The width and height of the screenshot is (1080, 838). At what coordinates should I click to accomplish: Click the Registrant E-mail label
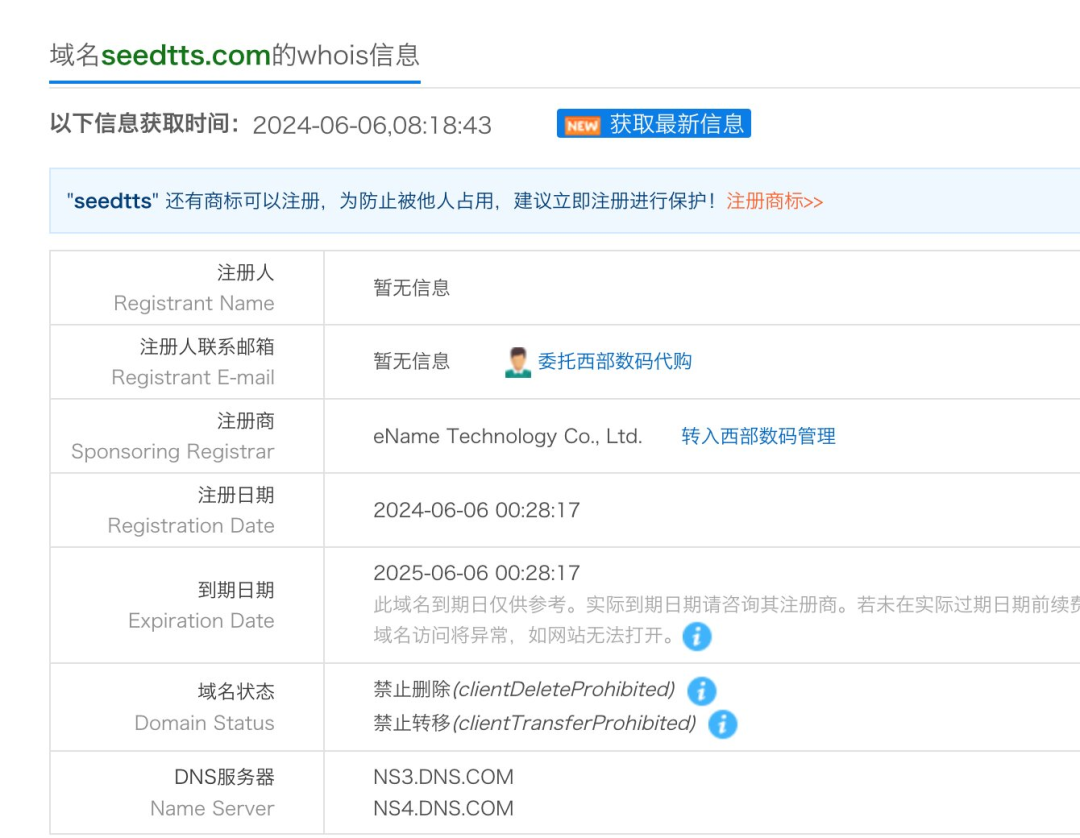click(x=193, y=377)
